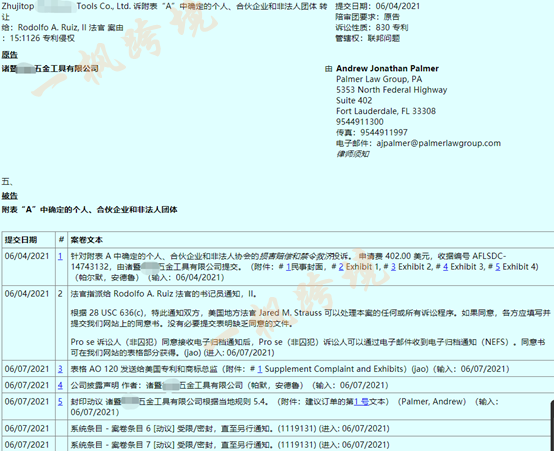Image resolution: width=554 pixels, height=451 pixels.
Task: Select the 公司披露声明 text in entry 4
Action: pos(94,385)
